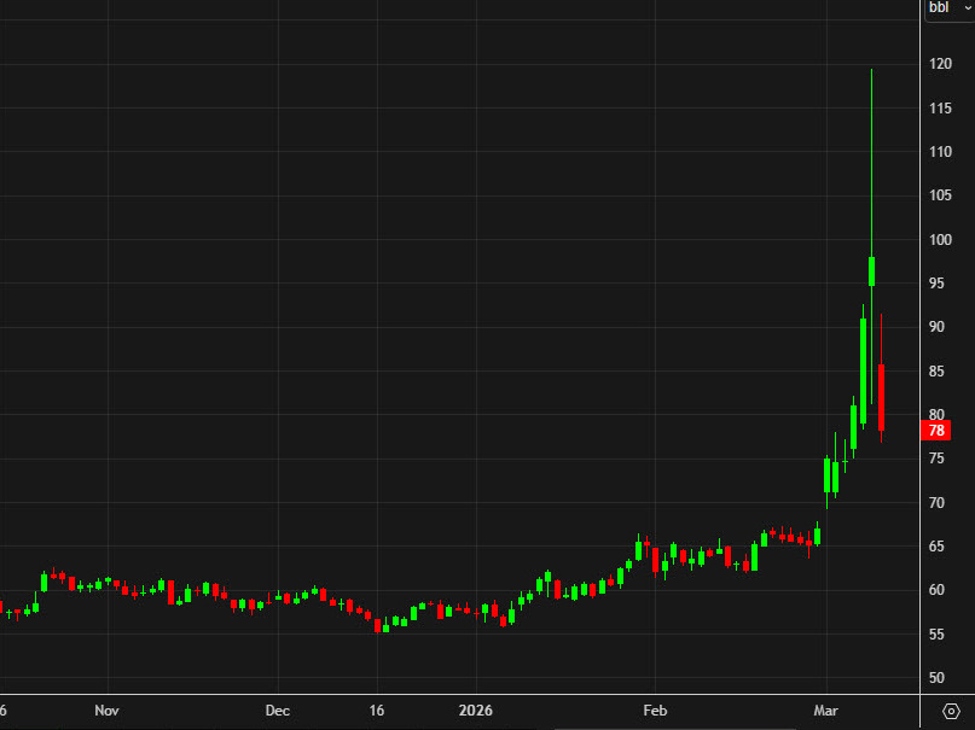Click the 2026 label on time axis
This screenshot has width=975, height=730.
point(476,711)
